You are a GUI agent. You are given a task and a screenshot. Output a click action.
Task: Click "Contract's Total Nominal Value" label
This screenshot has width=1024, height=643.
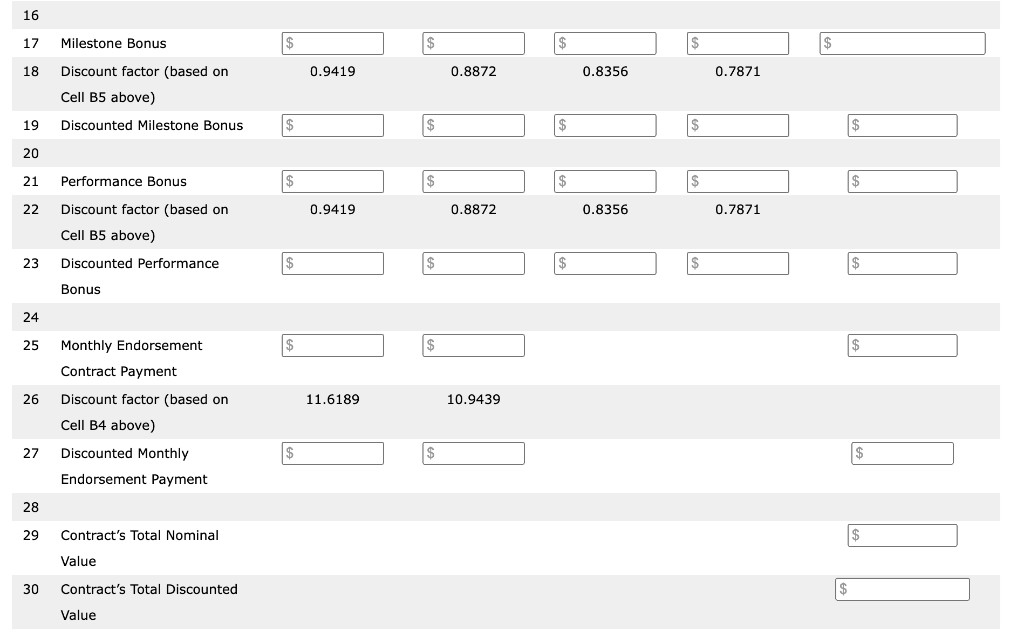coord(140,548)
